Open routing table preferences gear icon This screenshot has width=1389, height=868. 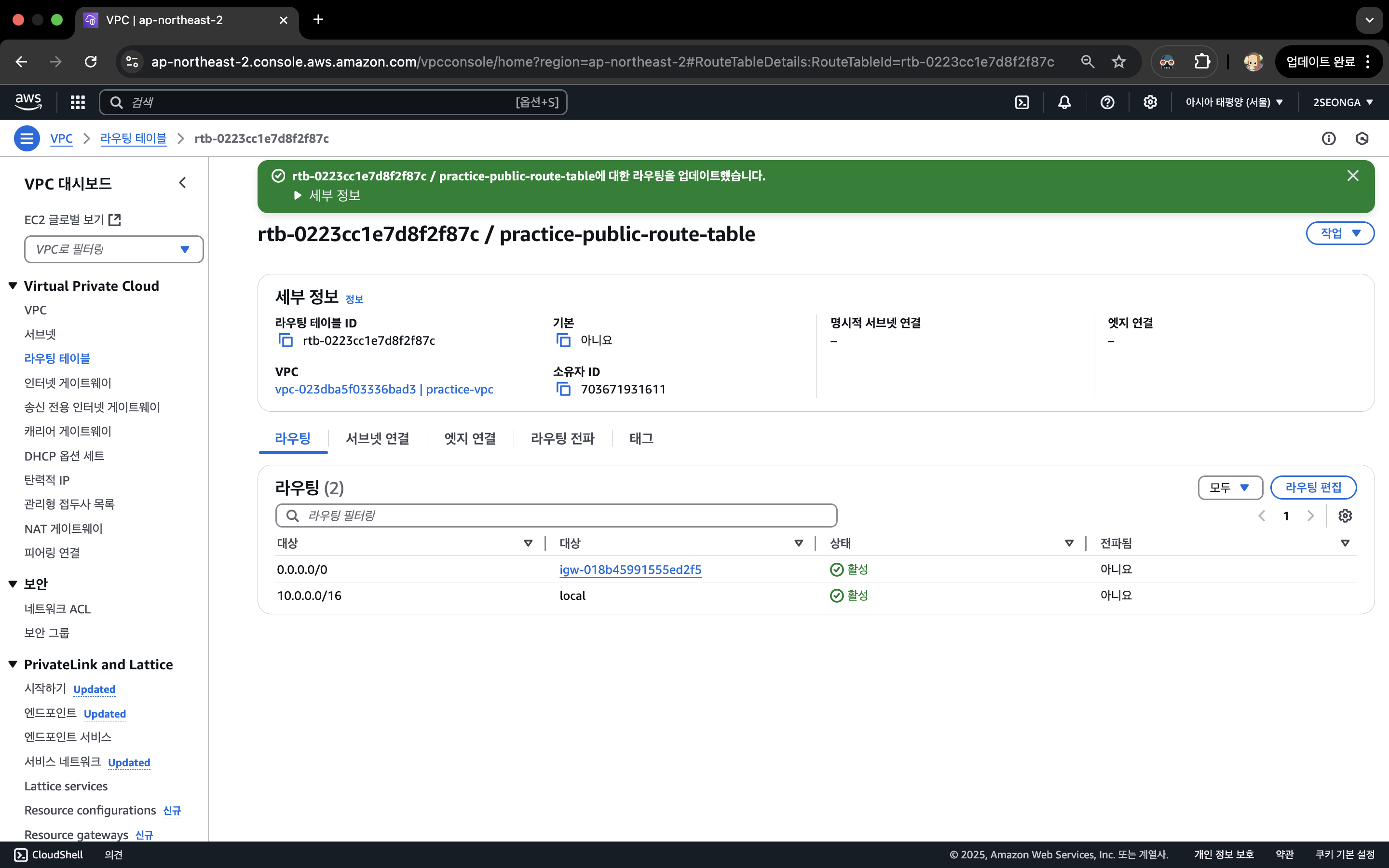point(1345,515)
